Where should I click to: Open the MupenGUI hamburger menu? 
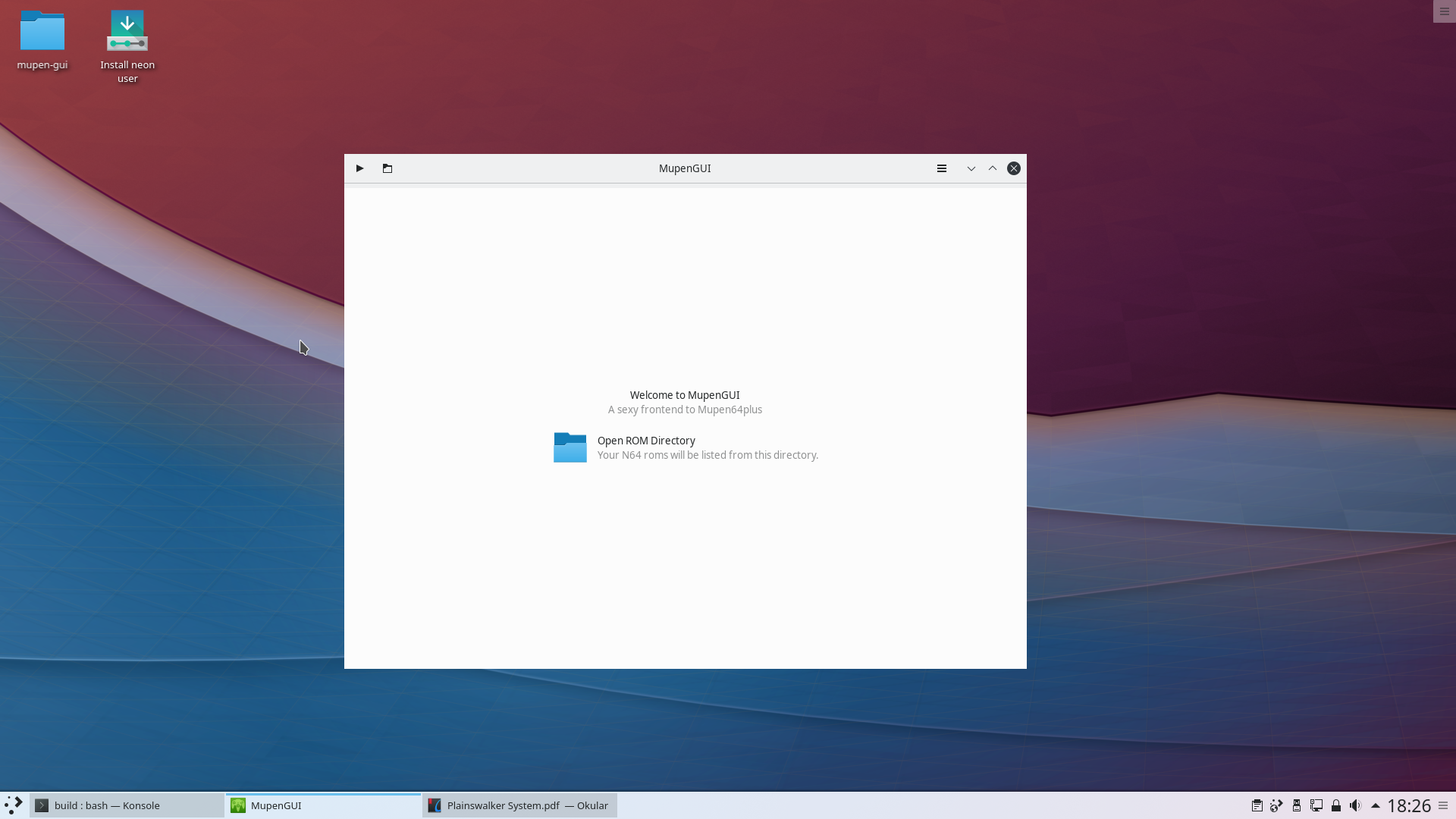pyautogui.click(x=941, y=168)
